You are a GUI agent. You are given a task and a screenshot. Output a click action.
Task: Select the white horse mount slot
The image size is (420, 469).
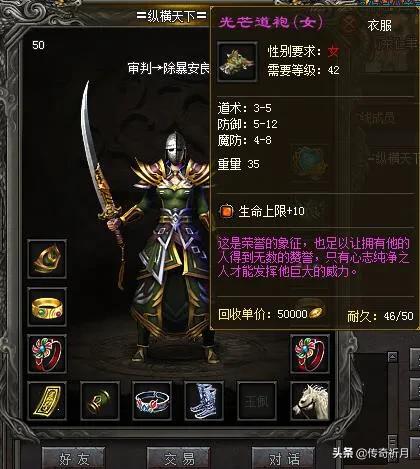(310, 401)
